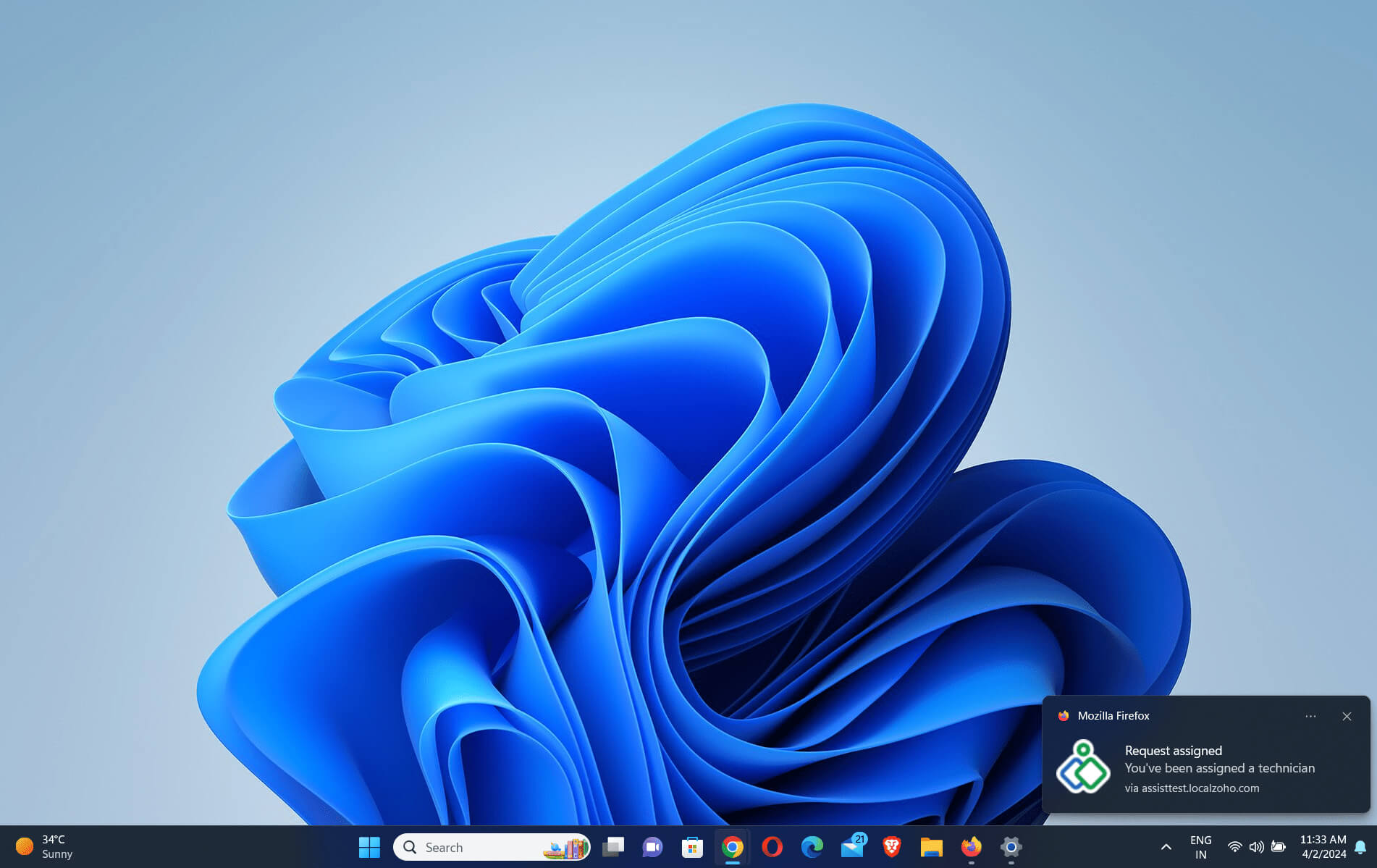Open the Settings gear app
Image resolution: width=1377 pixels, height=868 pixels.
pos(1011,847)
